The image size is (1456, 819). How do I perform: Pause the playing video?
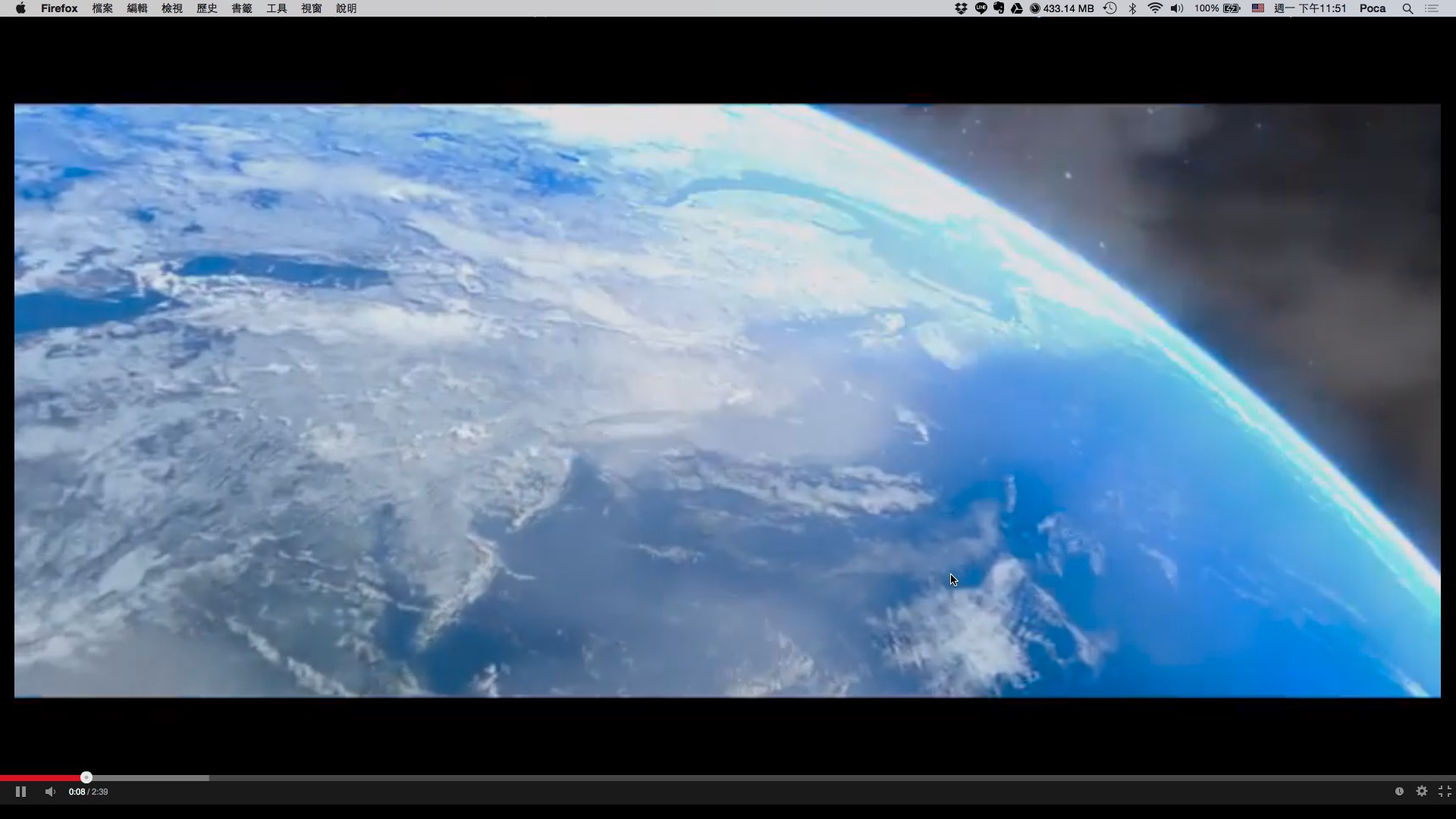point(20,792)
